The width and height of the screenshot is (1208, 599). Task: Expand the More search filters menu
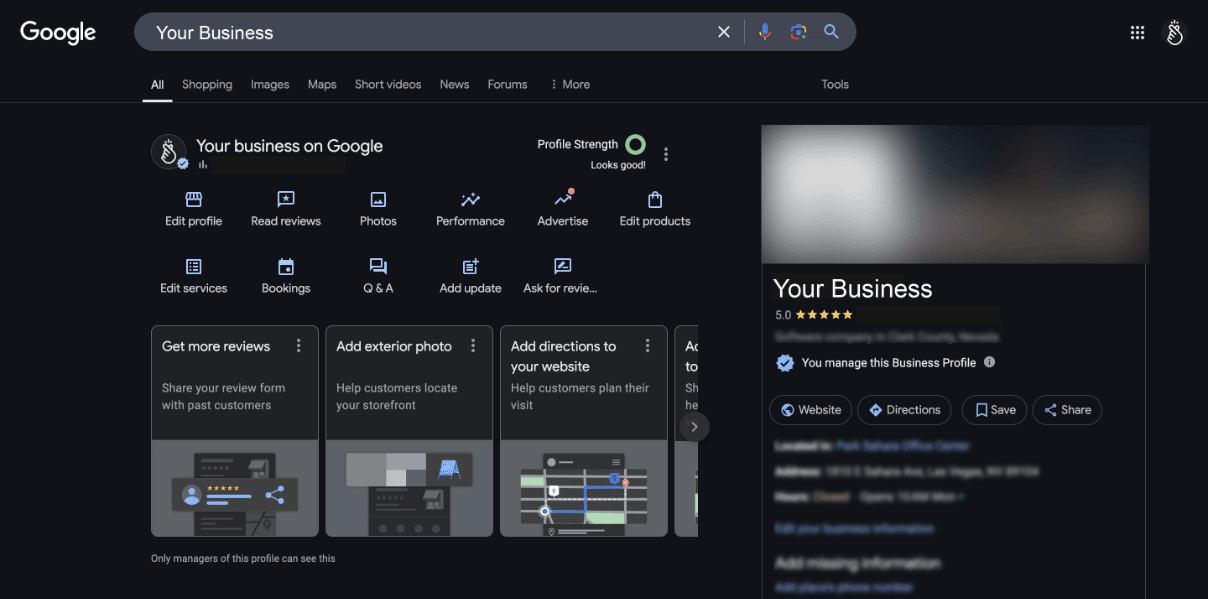570,84
